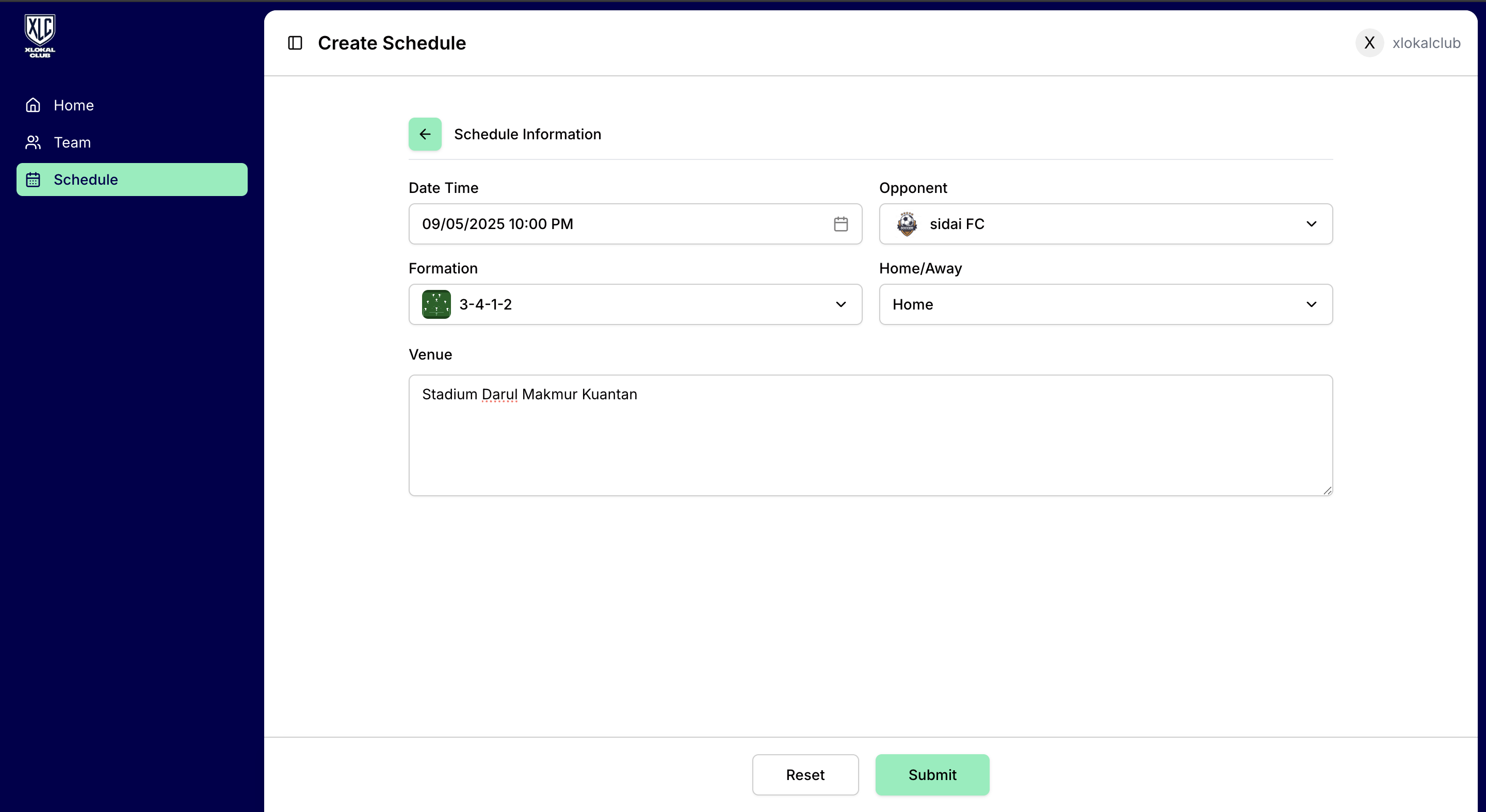Open the Home/Away dropdown
1486x812 pixels.
tap(1105, 304)
